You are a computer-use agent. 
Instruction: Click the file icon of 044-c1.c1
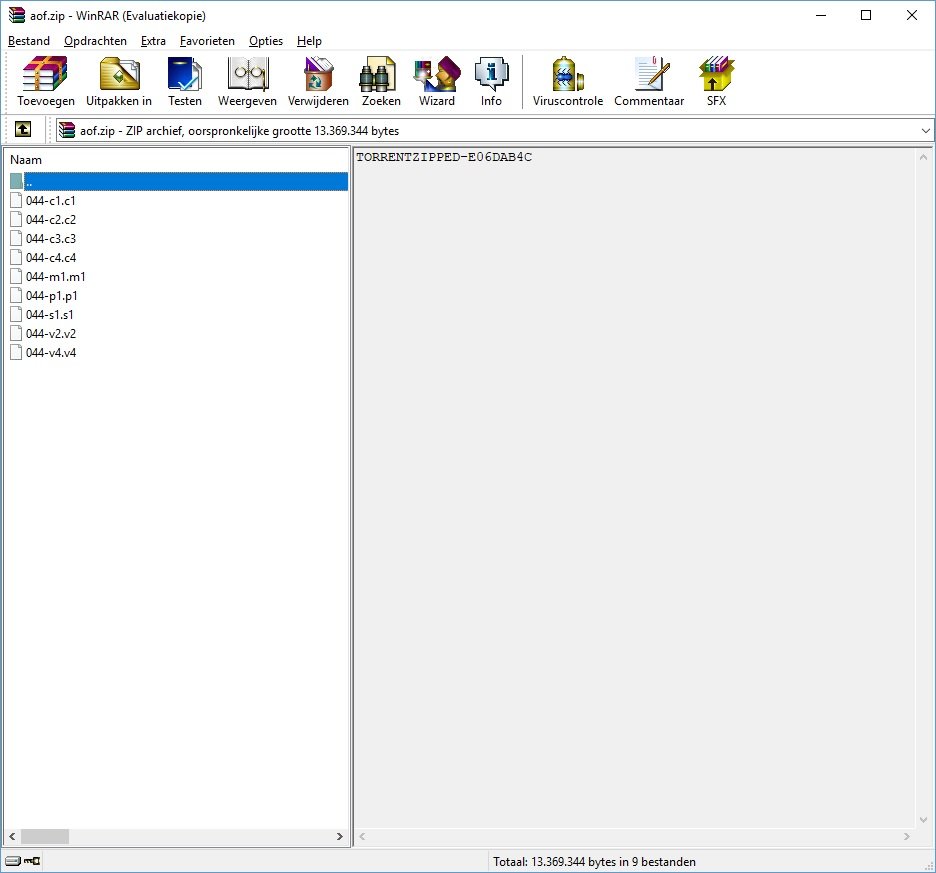click(x=16, y=200)
